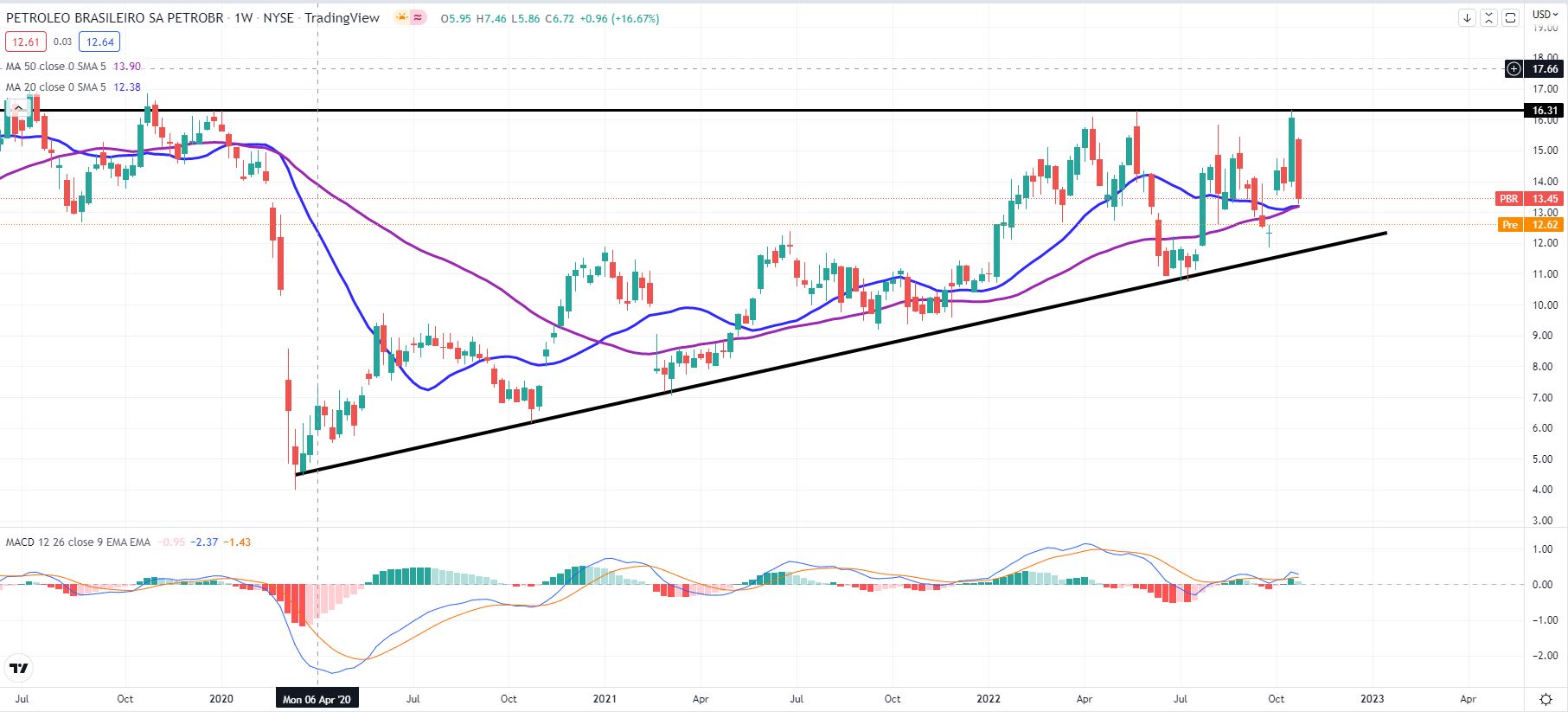
Task: Collapse the indicator legend chevron
Action: coord(18,108)
